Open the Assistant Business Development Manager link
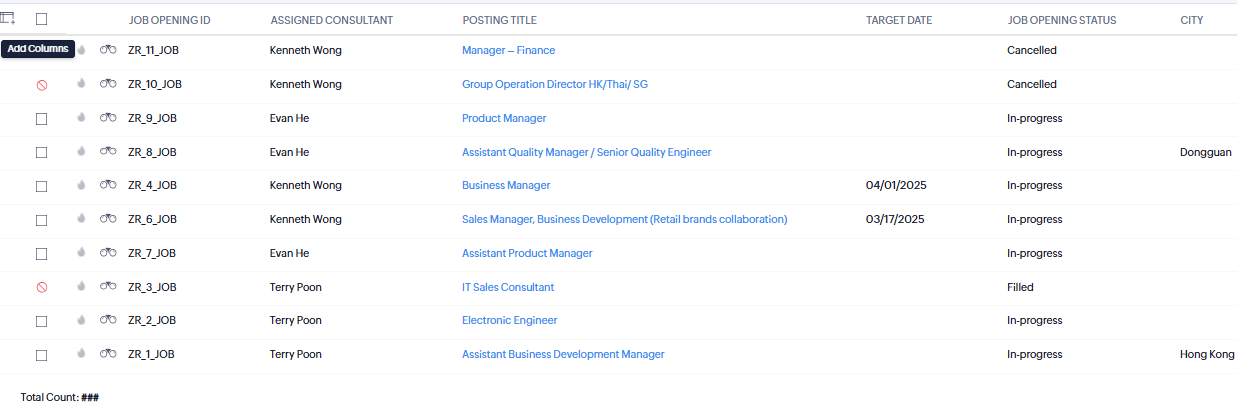Screen dimensions: 1237x417 (x=563, y=354)
